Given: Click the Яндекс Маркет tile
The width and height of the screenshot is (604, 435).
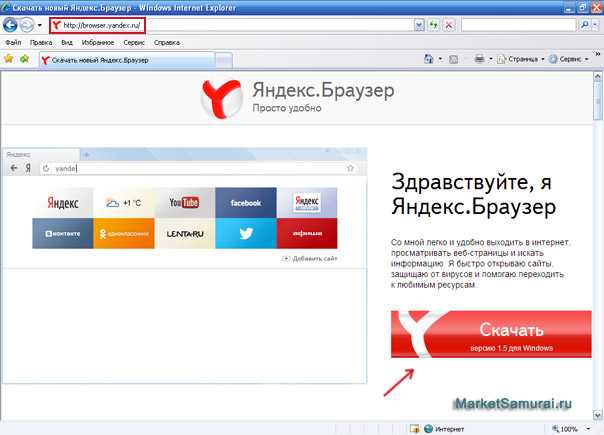Looking at the screenshot, I should click(307, 203).
